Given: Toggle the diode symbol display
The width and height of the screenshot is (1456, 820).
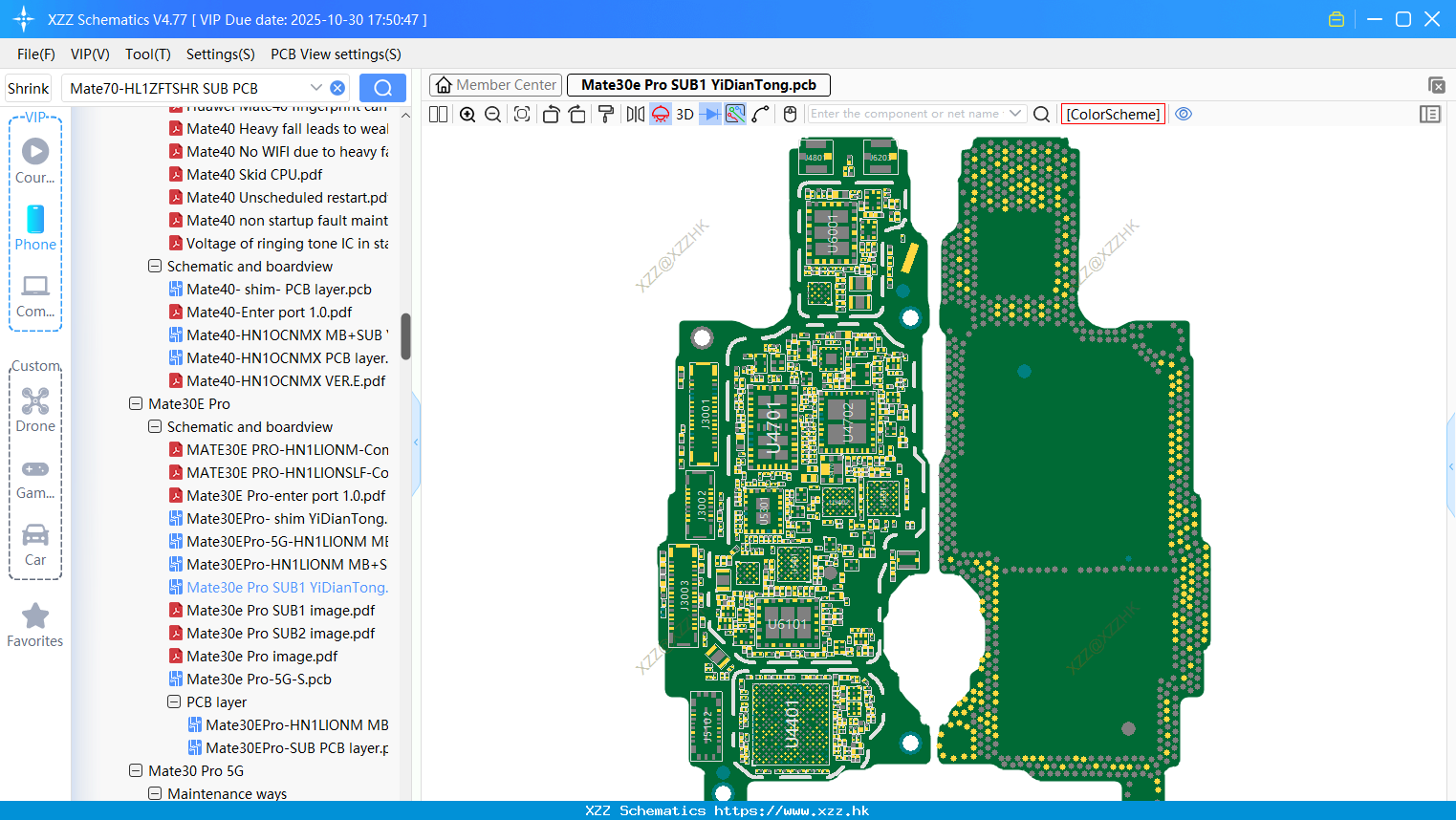Looking at the screenshot, I should [710, 114].
